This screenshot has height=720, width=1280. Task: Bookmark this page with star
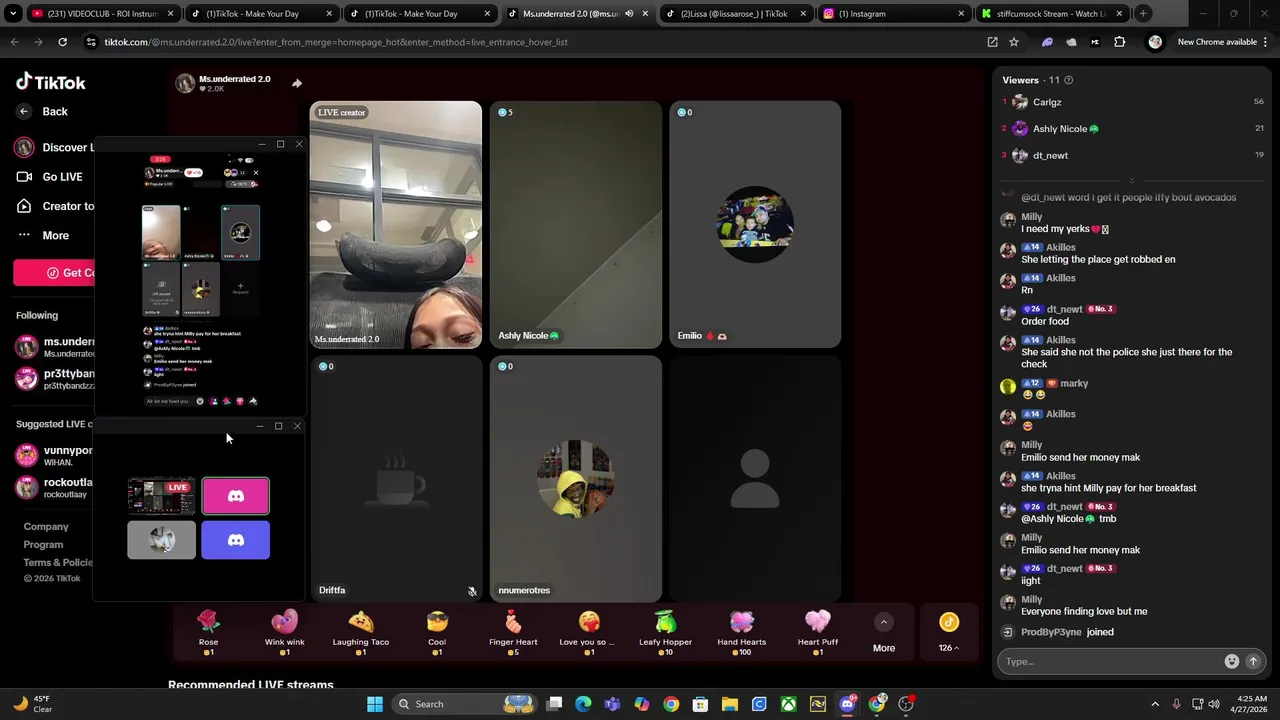[x=1014, y=42]
